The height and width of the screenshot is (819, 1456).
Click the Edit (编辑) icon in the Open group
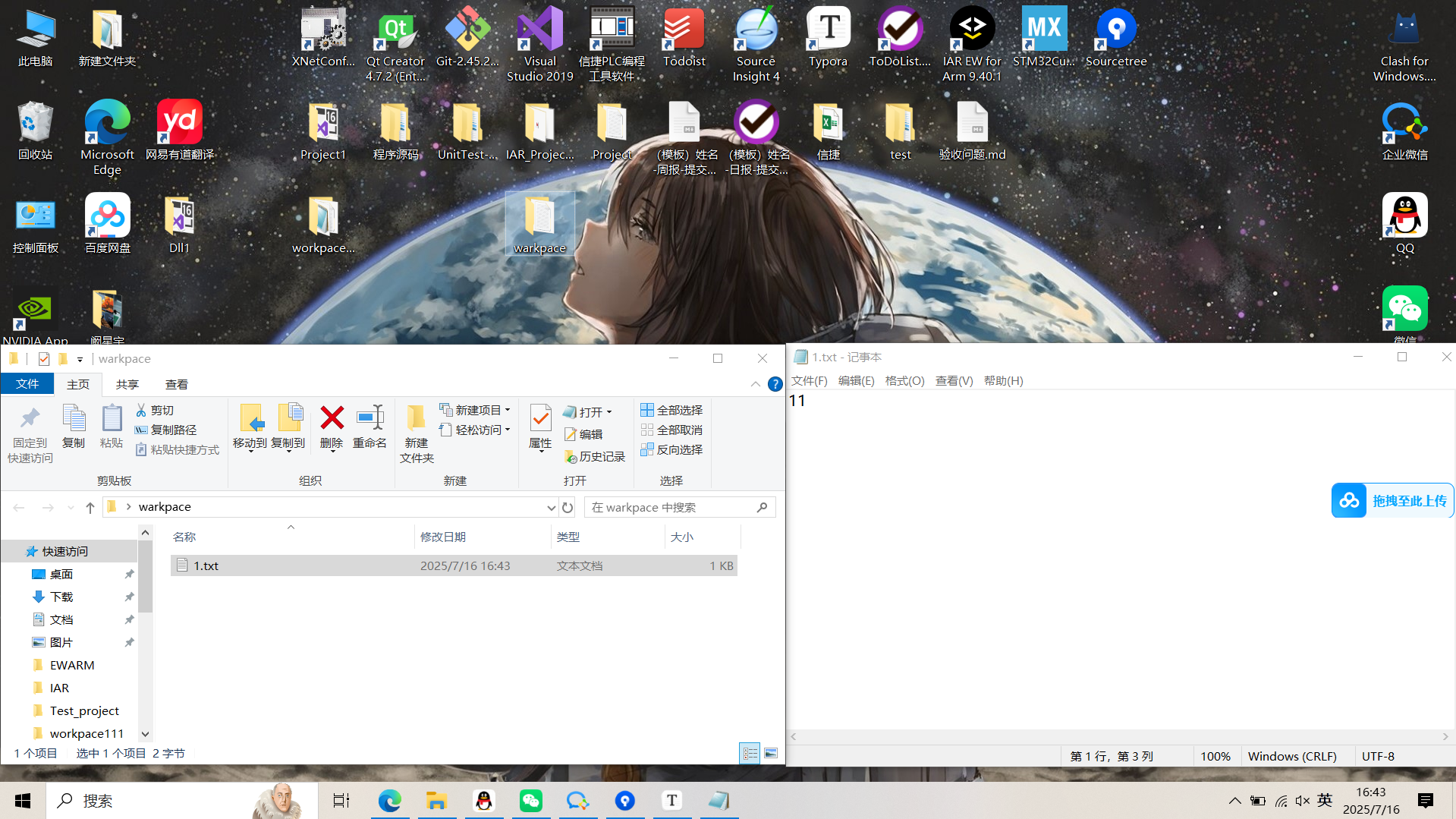571,434
